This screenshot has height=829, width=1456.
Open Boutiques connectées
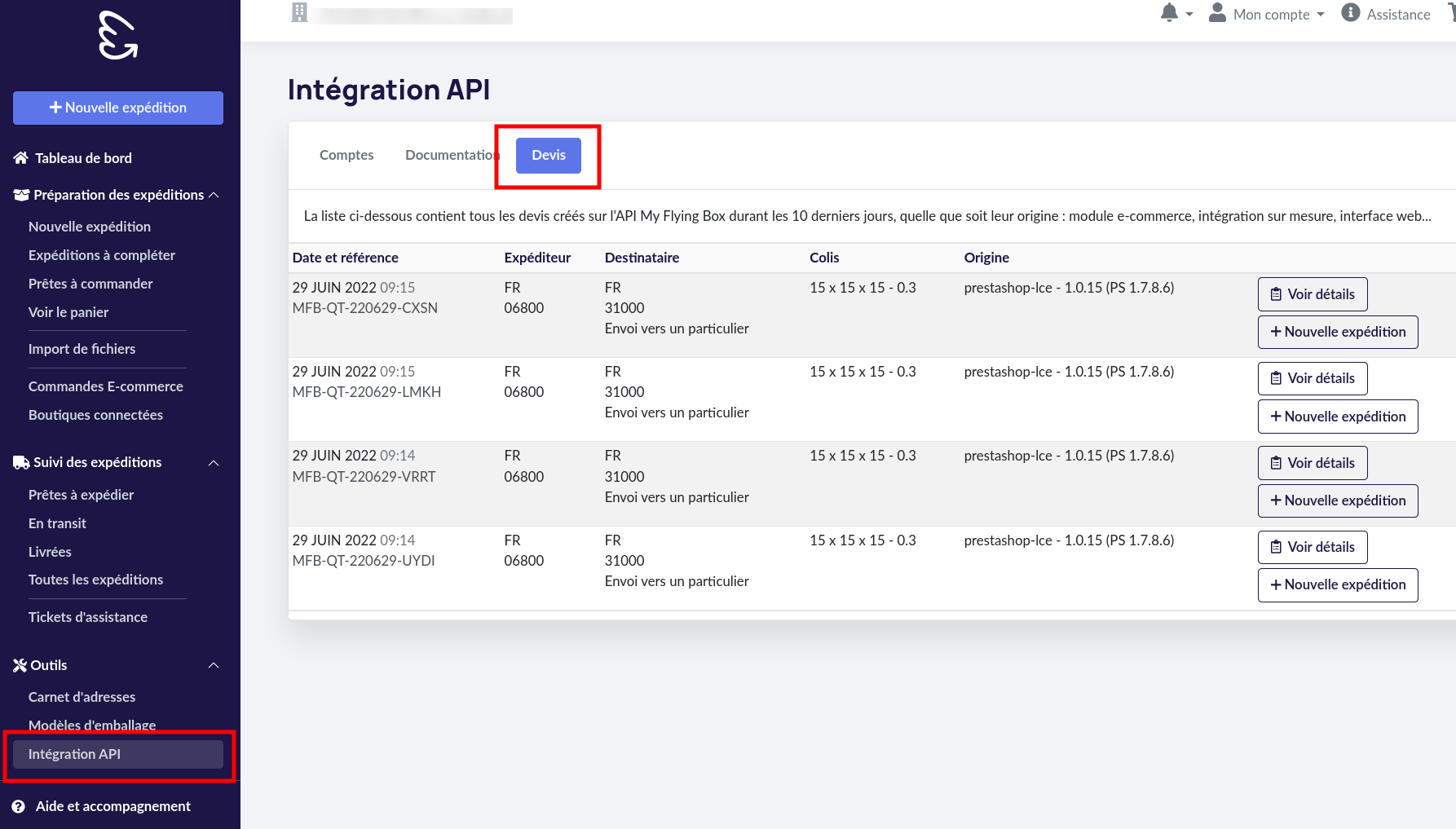[x=95, y=415]
